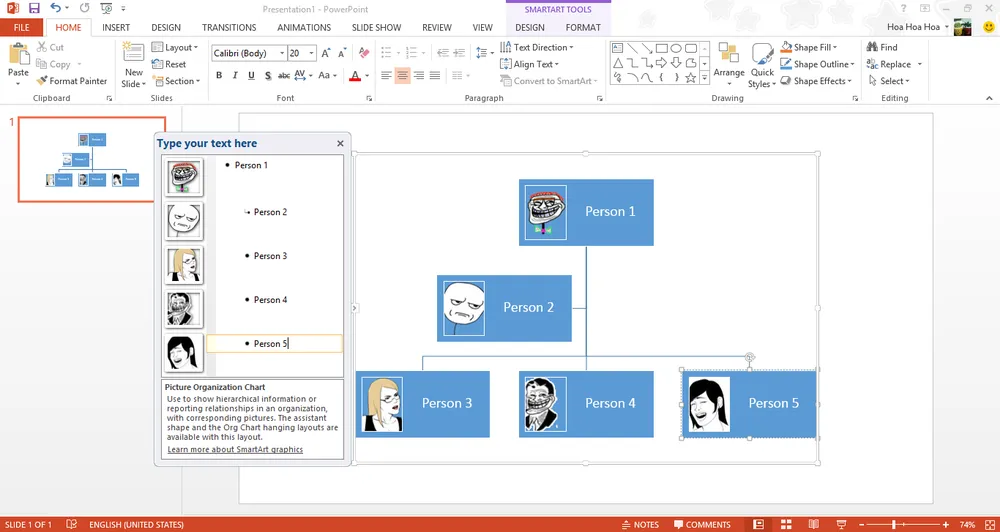
Task: Click the zoom slider handle
Action: click(895, 524)
